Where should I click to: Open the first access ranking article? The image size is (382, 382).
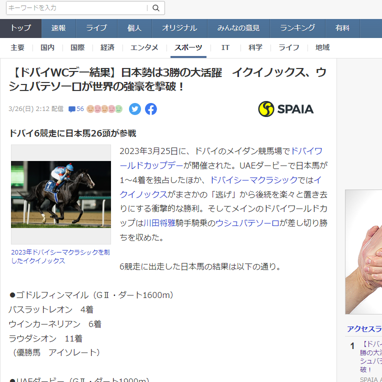pos(371,357)
